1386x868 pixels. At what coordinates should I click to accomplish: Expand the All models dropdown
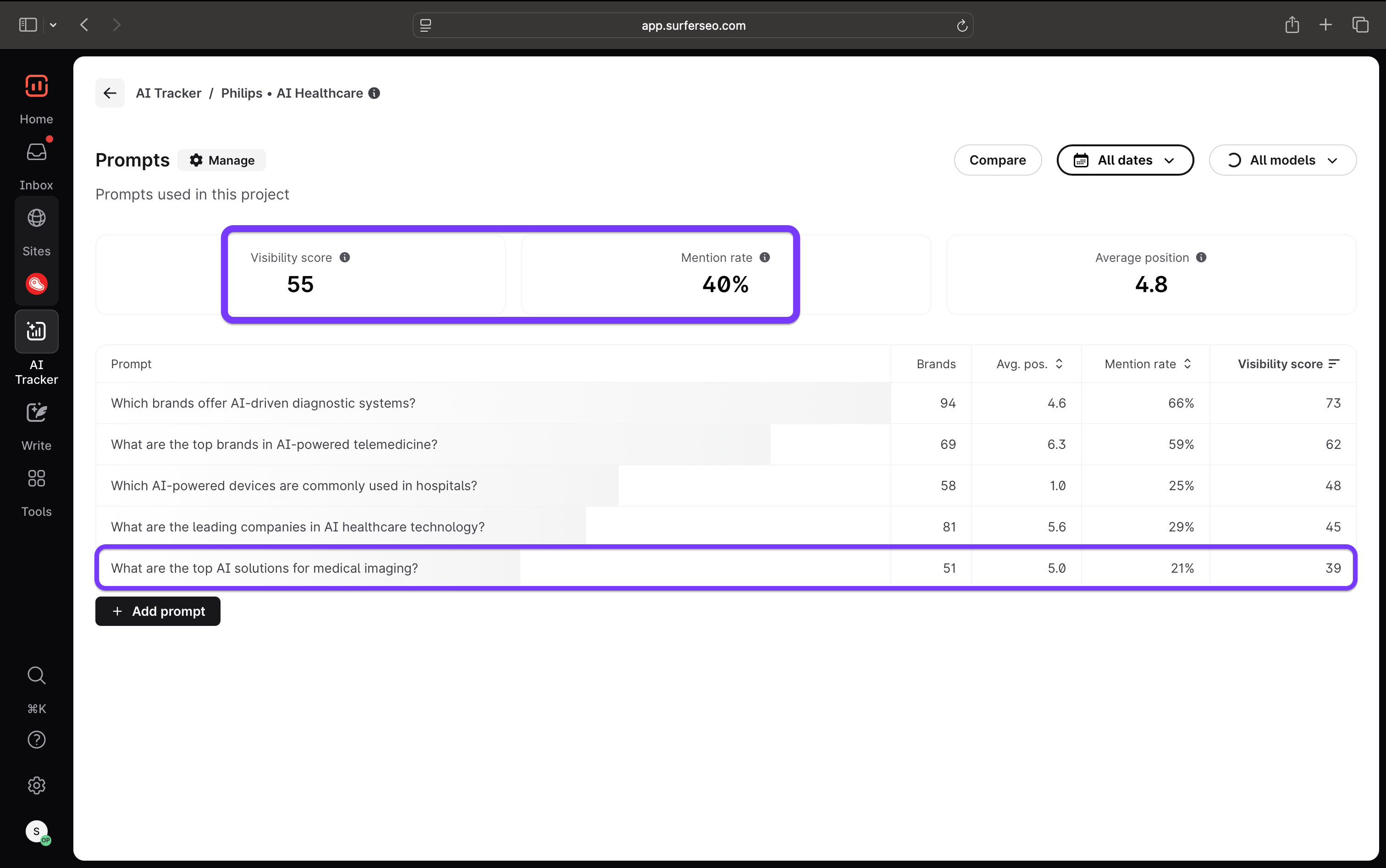tap(1282, 160)
